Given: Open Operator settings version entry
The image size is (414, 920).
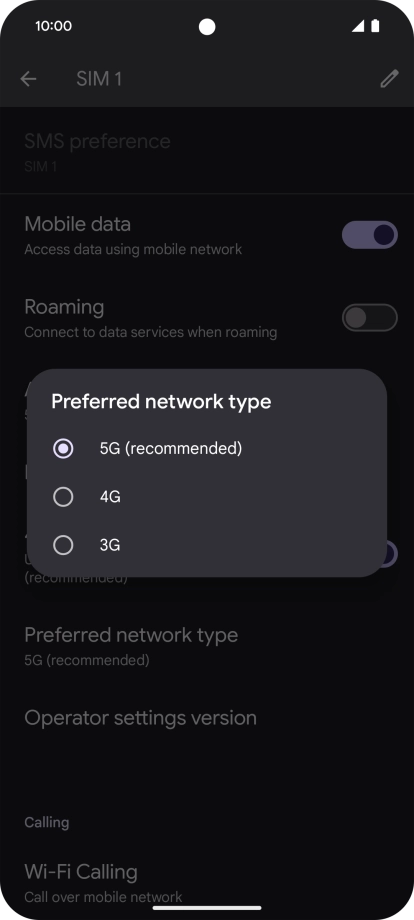Looking at the screenshot, I should coord(207,718).
